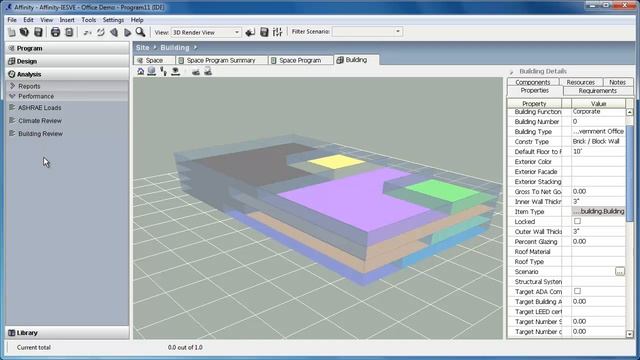The width and height of the screenshot is (640, 360).
Task: Click the Open file toolbar icon
Action: coord(24,32)
